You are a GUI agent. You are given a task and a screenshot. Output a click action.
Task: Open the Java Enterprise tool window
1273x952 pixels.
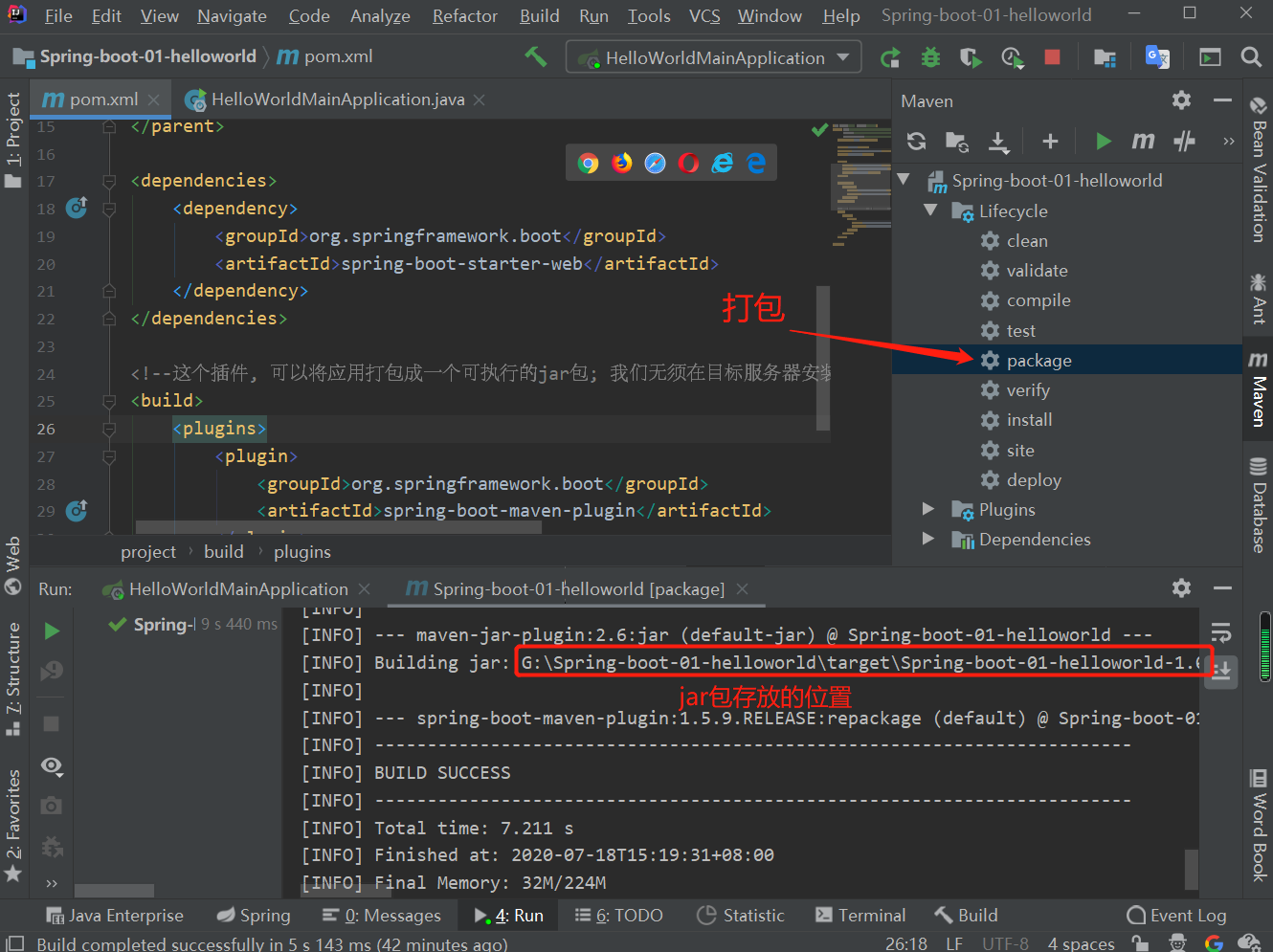point(115,916)
